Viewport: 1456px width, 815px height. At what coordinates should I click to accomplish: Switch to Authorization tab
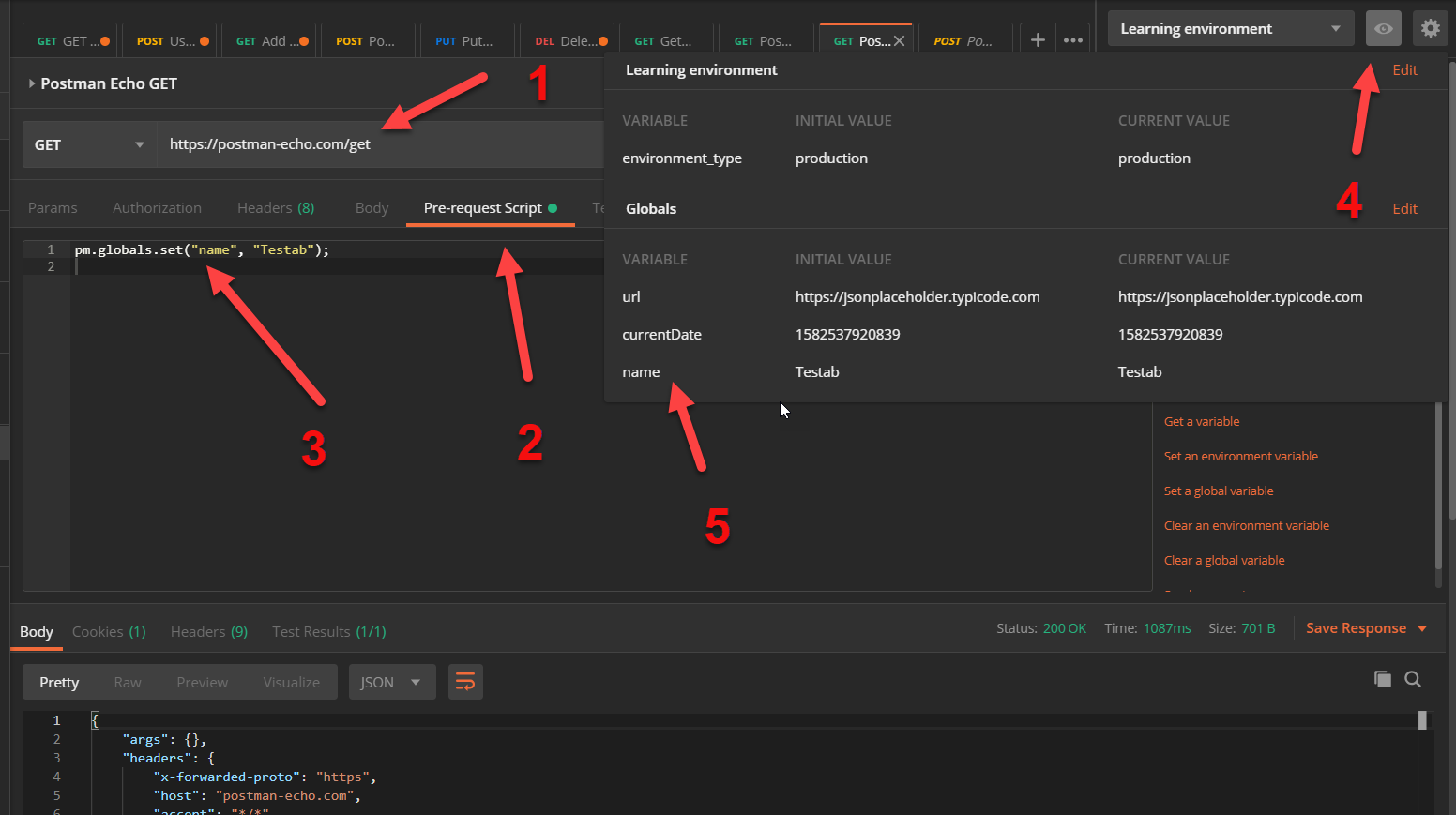tap(157, 207)
